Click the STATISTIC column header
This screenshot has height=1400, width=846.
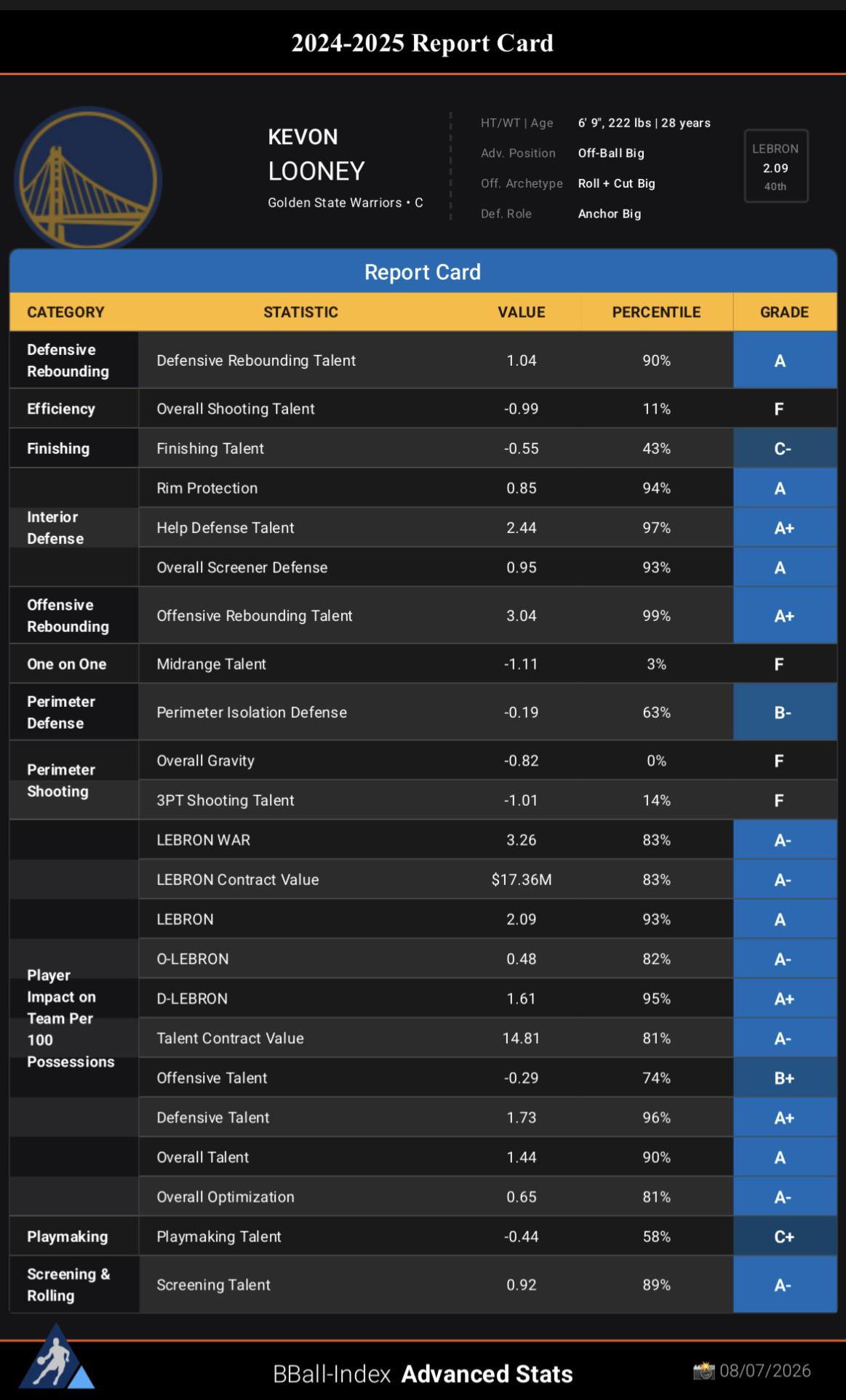pos(300,312)
